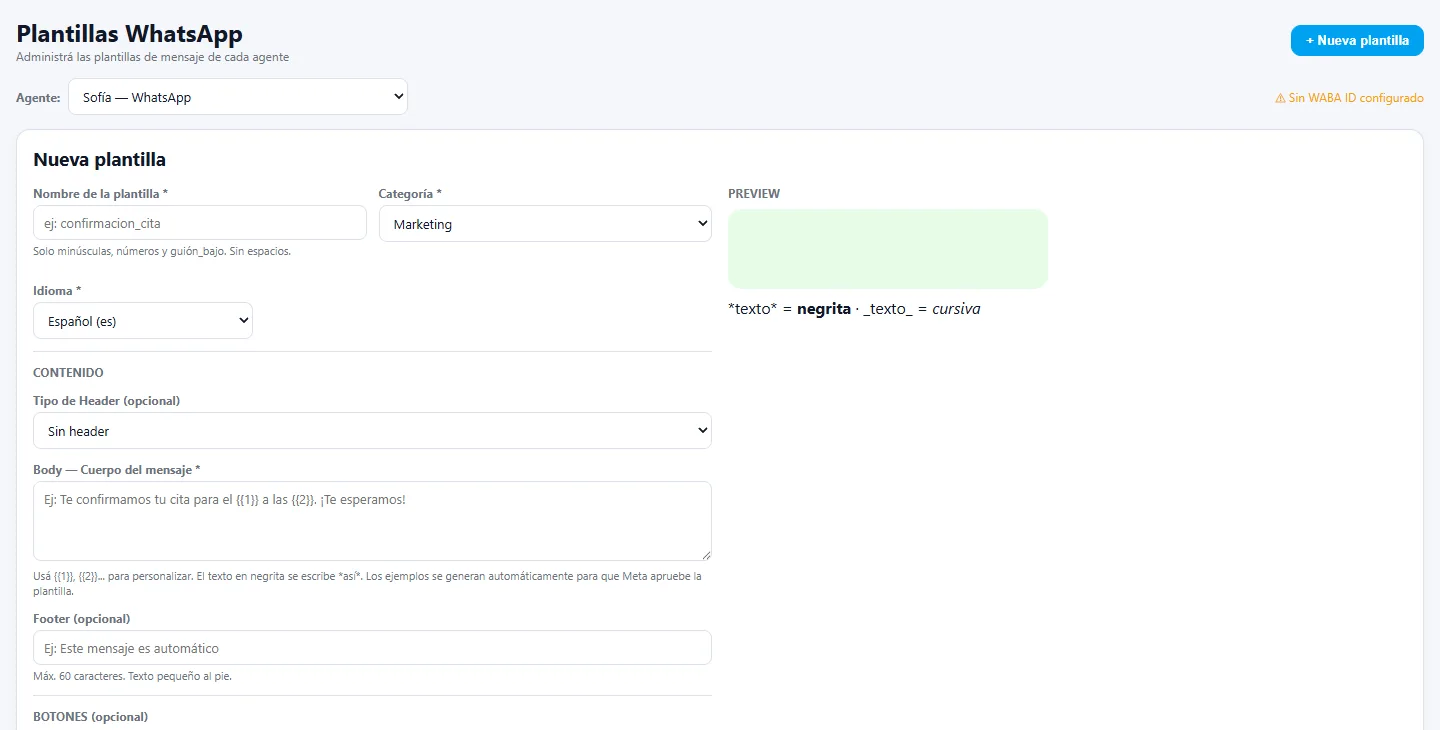Viewport: 1440px width, 730px height.
Task: Click the 'Footer (opcional)' label
Action: (x=82, y=618)
